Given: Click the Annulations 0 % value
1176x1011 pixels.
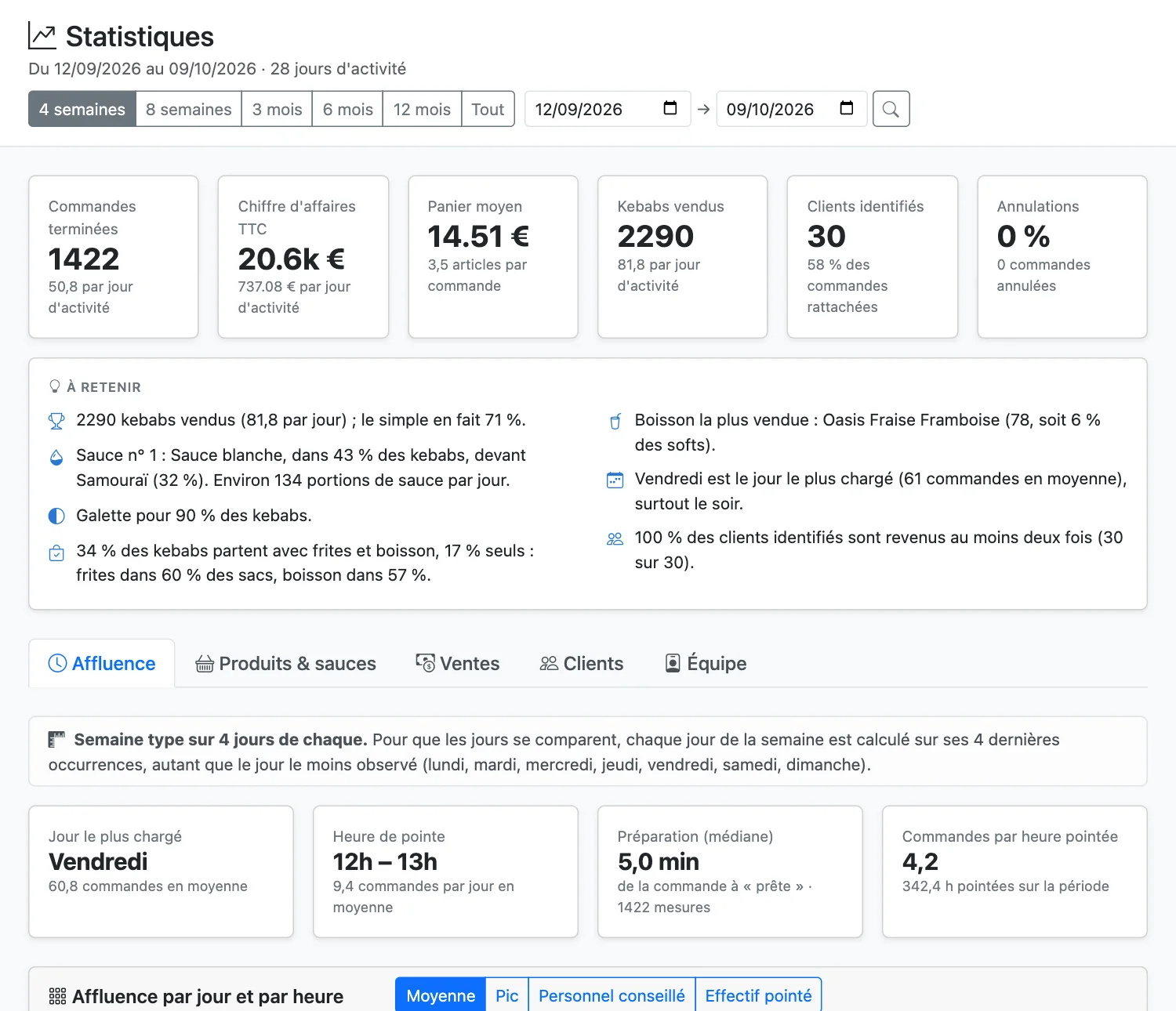Looking at the screenshot, I should click(1023, 236).
